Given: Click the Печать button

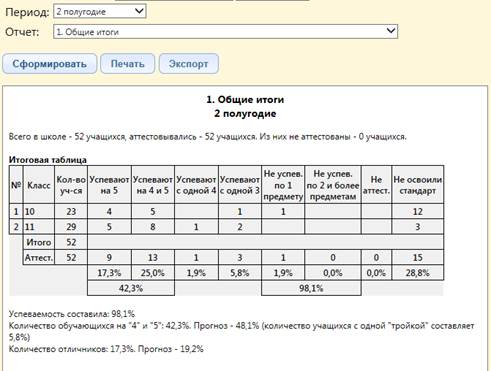Looking at the screenshot, I should [128, 64].
